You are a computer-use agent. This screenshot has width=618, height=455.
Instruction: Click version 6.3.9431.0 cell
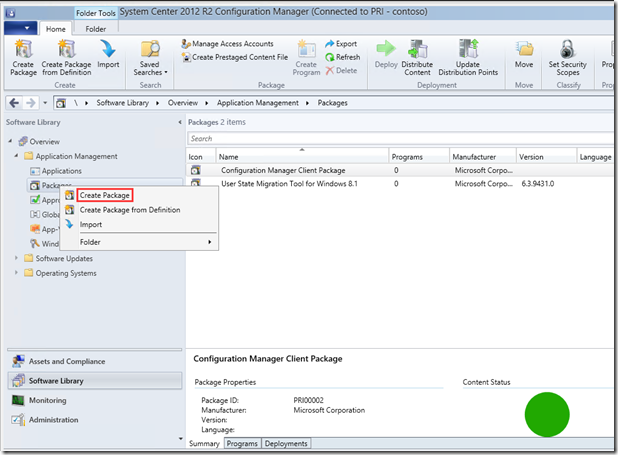(x=538, y=184)
